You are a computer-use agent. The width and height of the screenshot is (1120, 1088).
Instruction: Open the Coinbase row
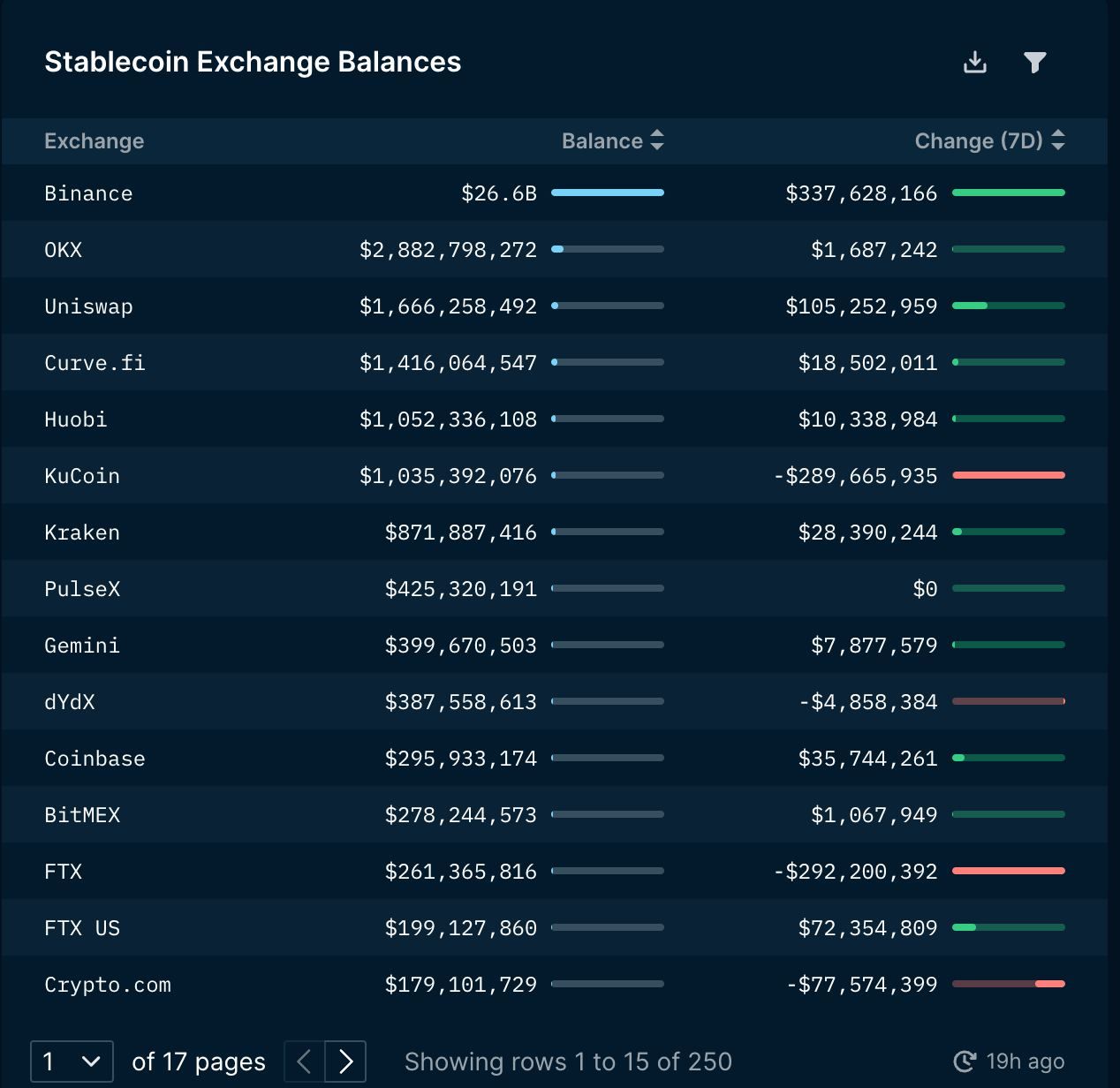tap(554, 758)
